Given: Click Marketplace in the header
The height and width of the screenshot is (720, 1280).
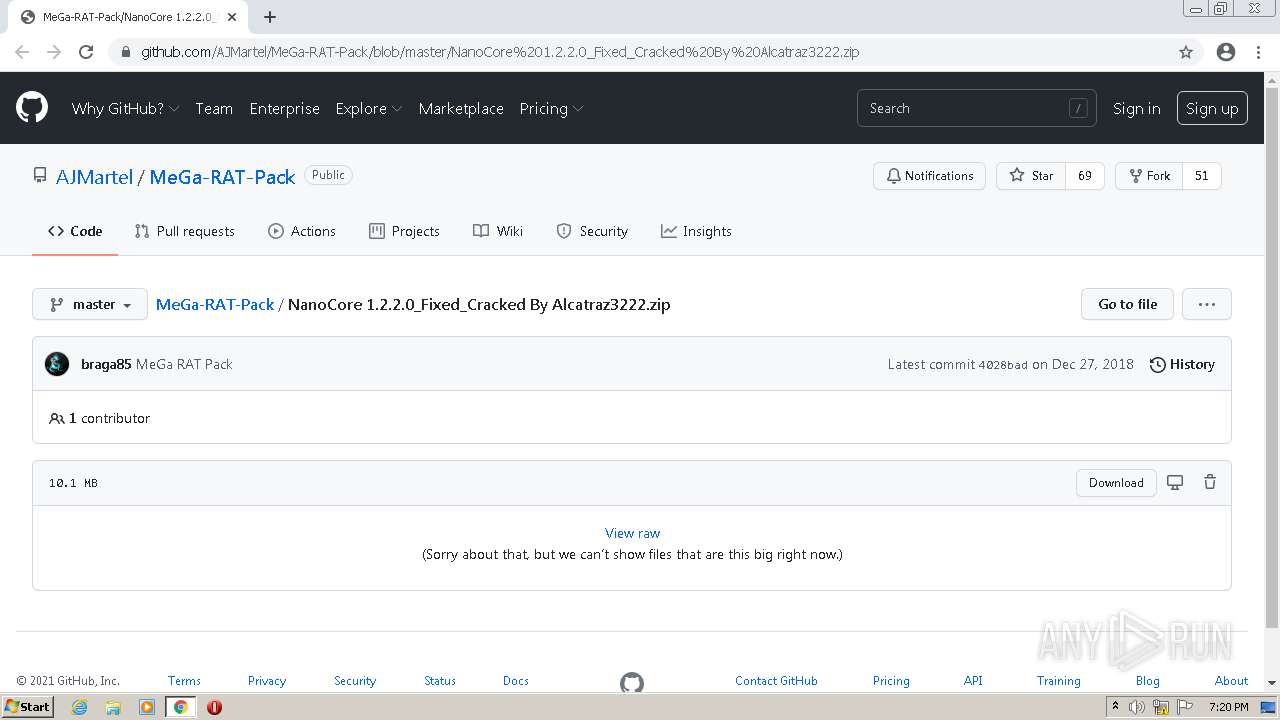Looking at the screenshot, I should pyautogui.click(x=461, y=108).
